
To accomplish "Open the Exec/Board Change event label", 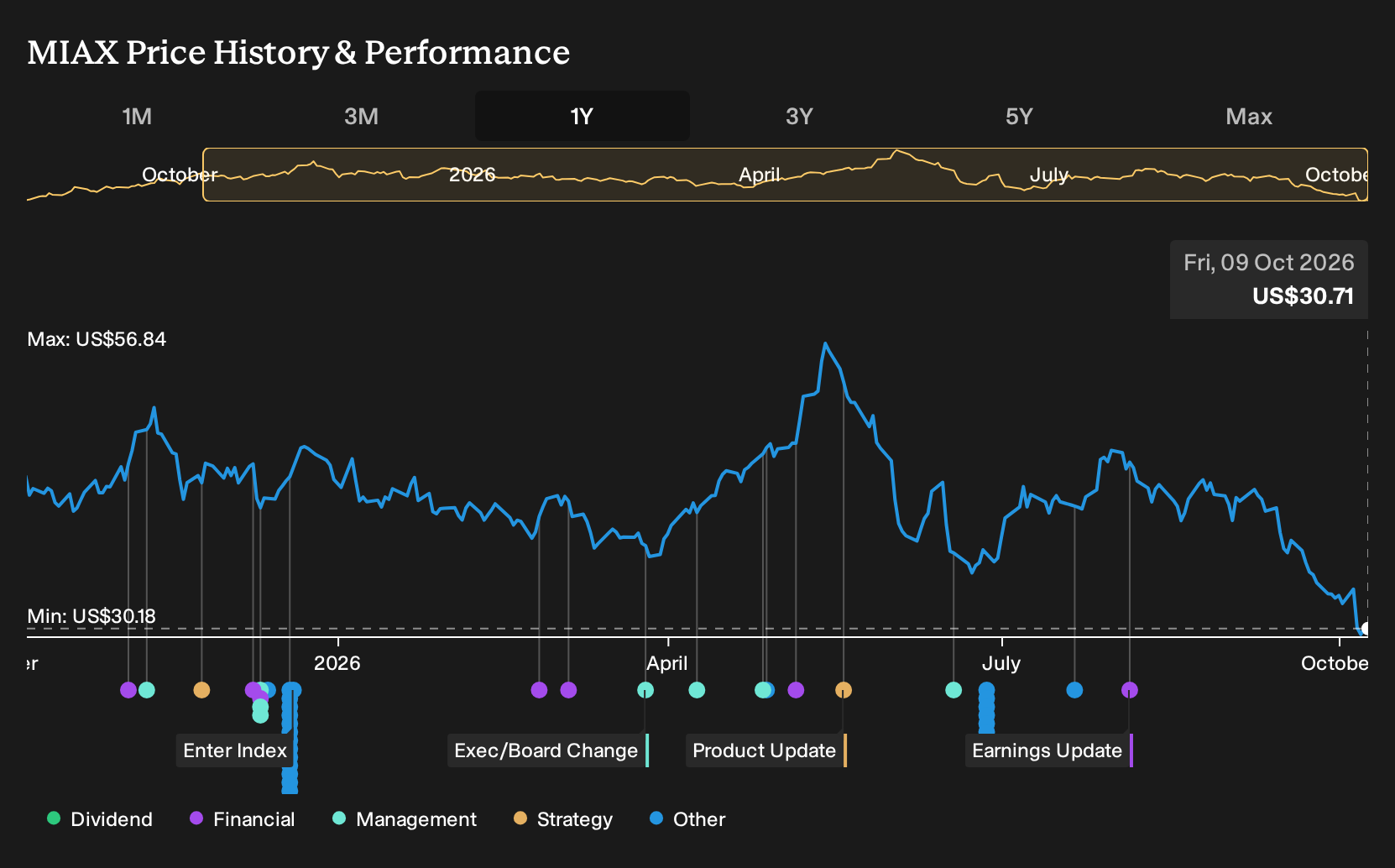I will [548, 750].
